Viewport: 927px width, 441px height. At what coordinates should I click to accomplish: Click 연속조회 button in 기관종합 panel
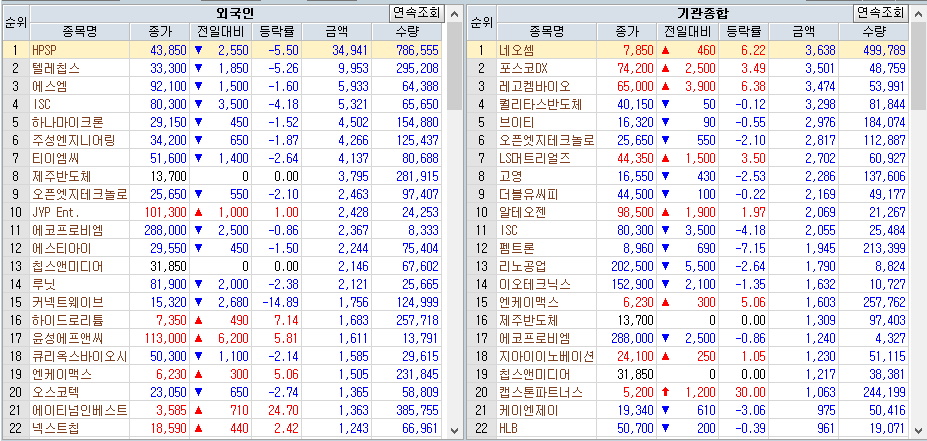(880, 12)
